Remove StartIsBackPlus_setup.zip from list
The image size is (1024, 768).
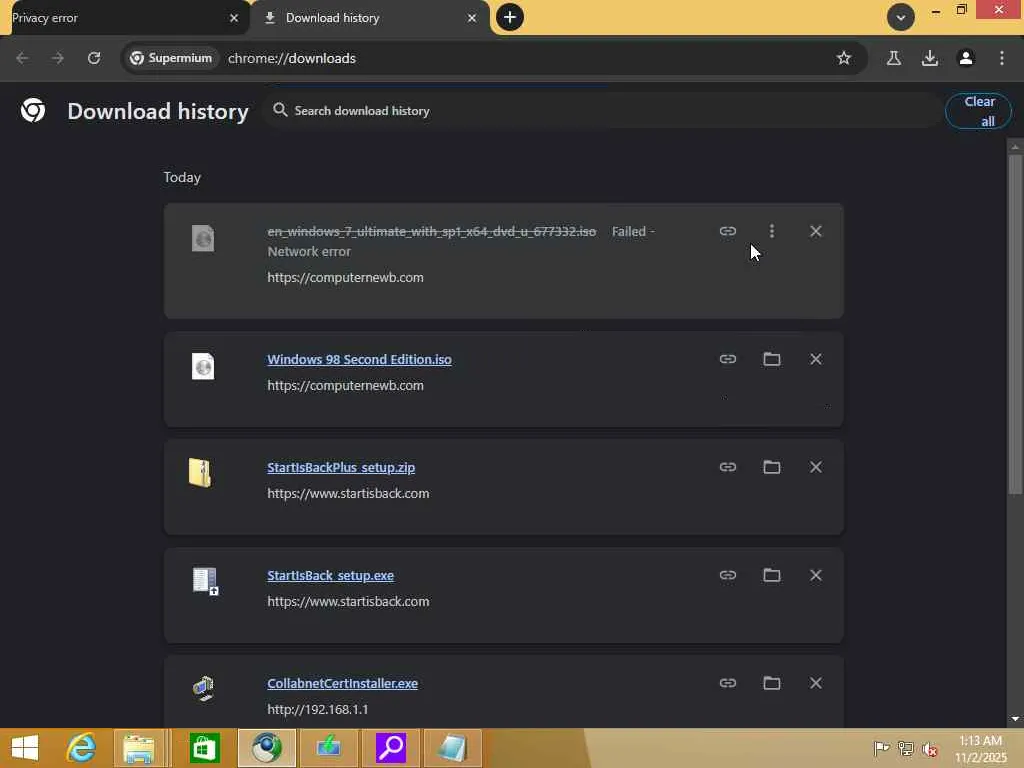click(816, 467)
